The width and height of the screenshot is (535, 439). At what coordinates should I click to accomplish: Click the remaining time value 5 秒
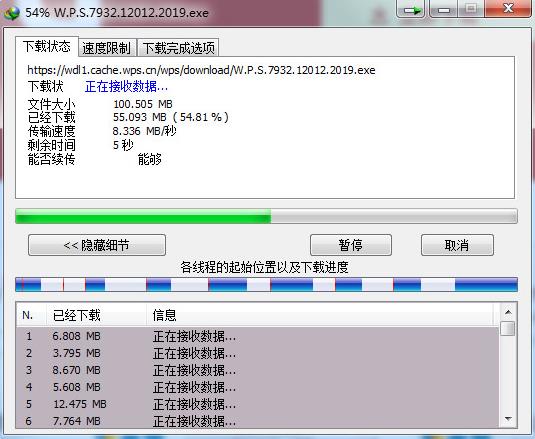pos(123,145)
